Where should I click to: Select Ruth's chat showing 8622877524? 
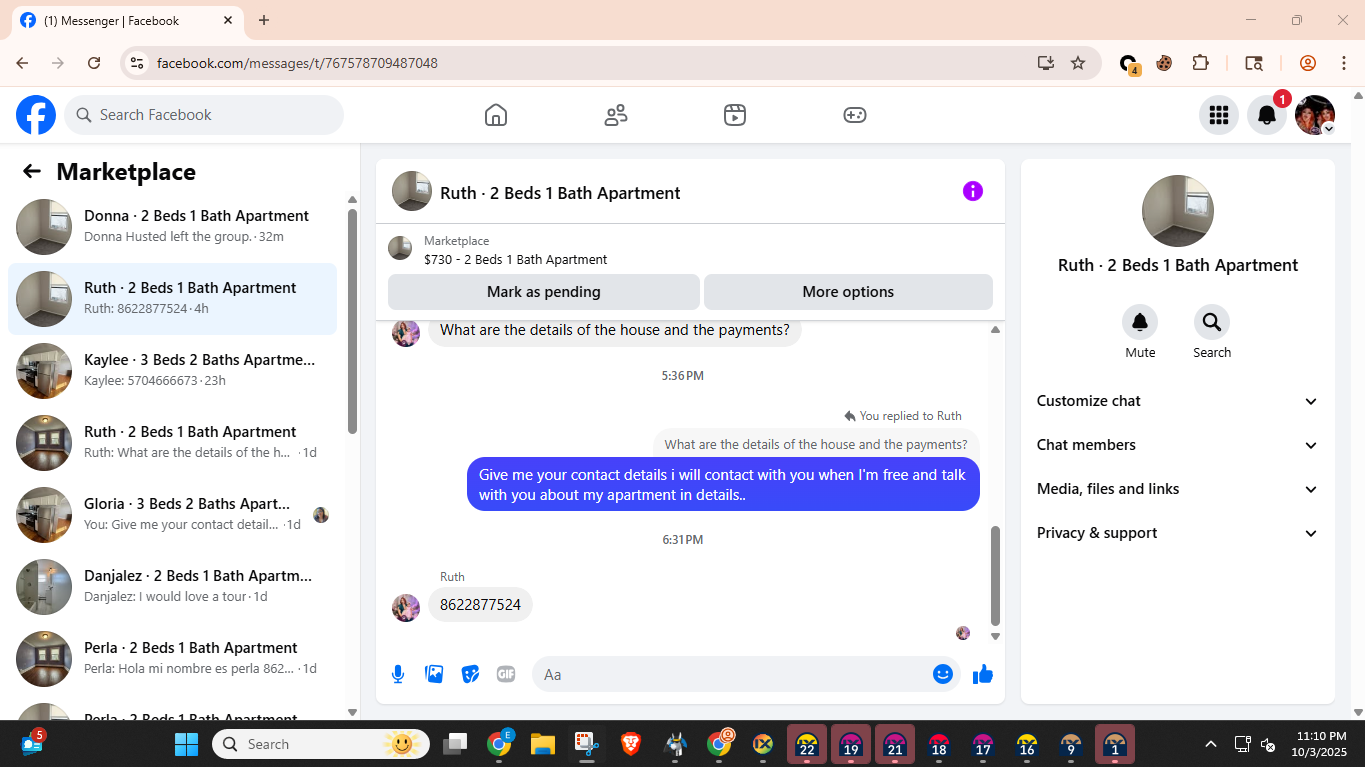pos(172,299)
